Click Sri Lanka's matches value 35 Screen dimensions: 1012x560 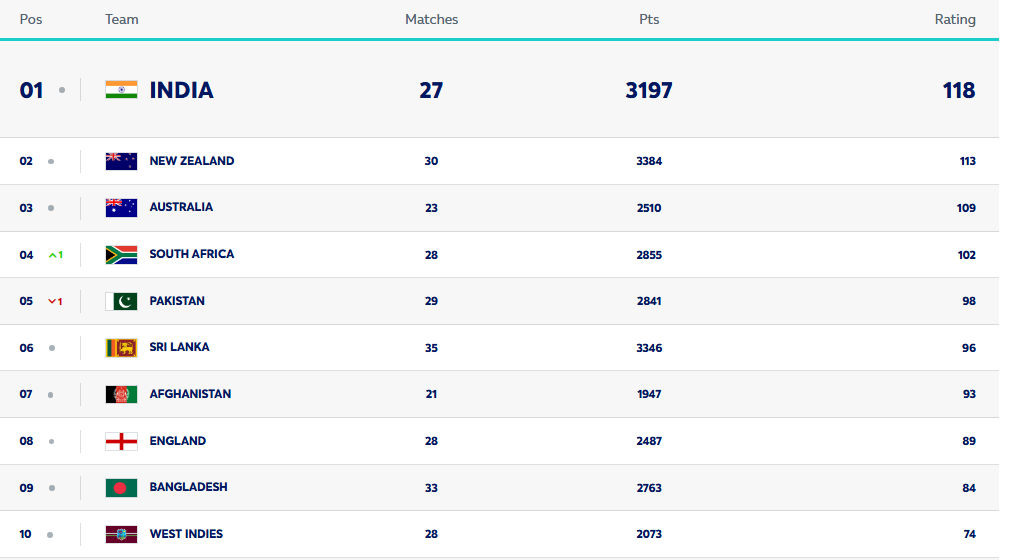431,348
